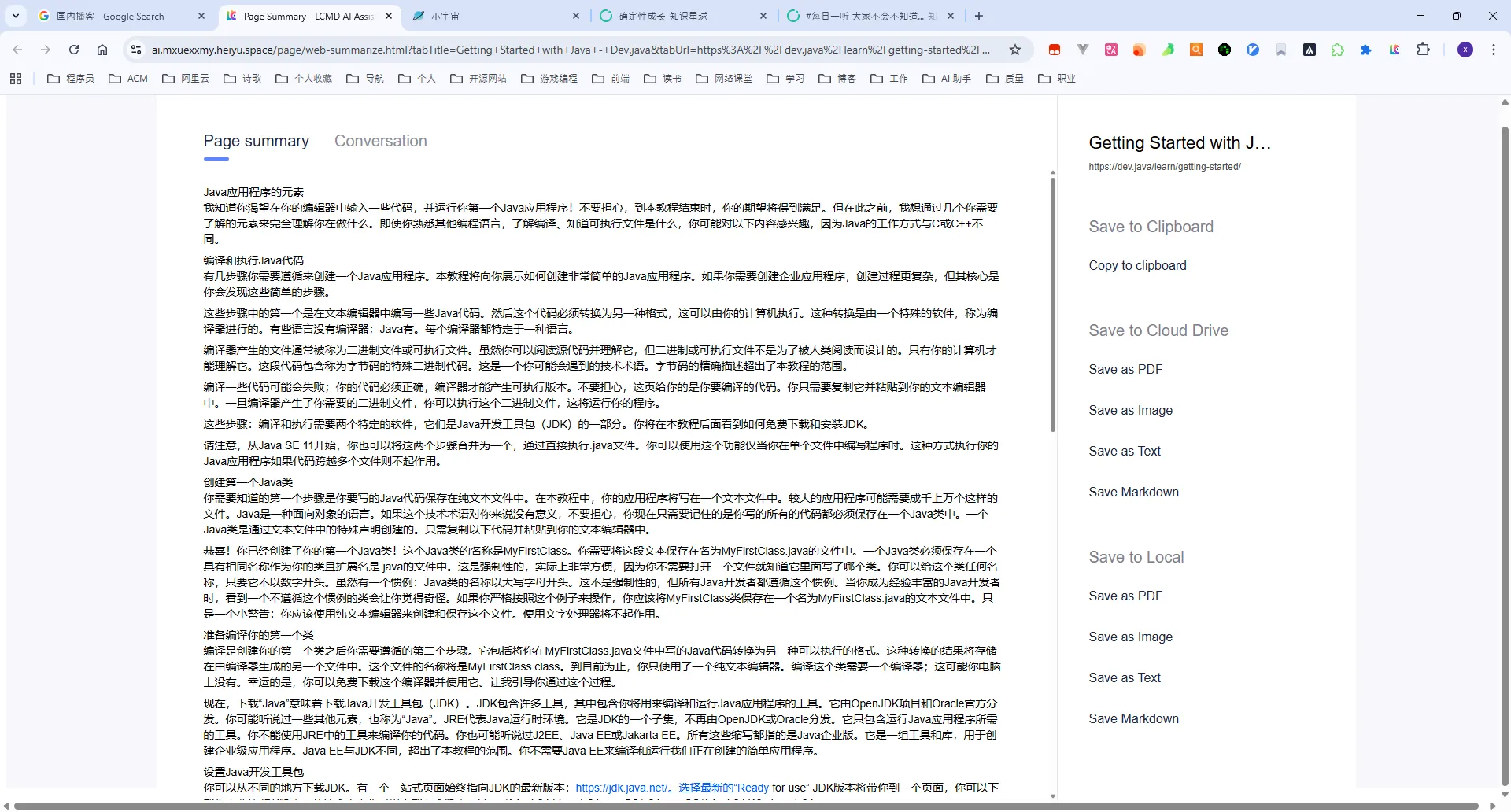Image resolution: width=1511 pixels, height=812 pixels.
Task: Open the apps grid shortcut in bookmarks bar
Action: coord(16,79)
